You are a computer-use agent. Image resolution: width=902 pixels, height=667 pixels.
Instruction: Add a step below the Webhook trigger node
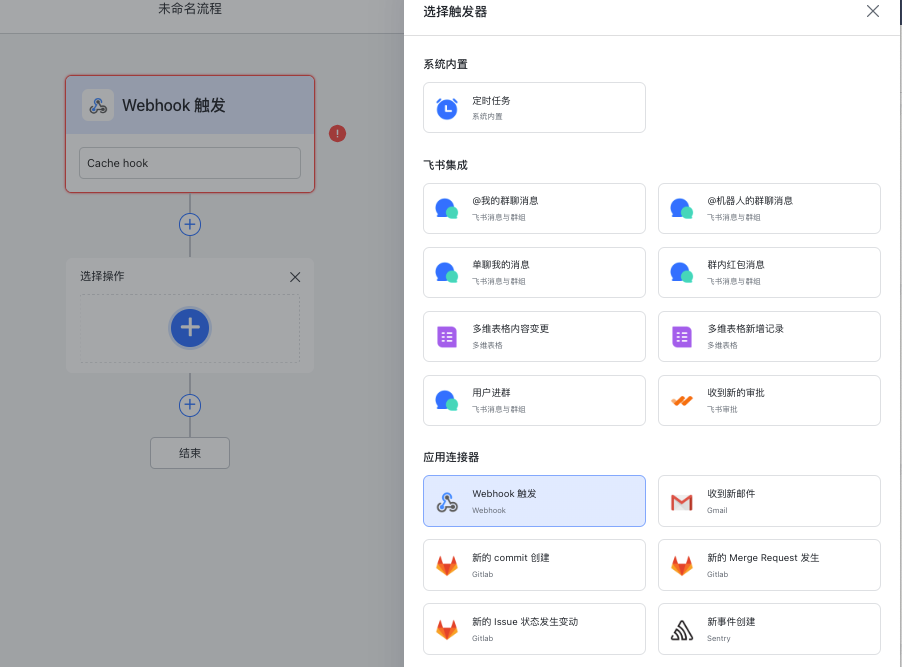[x=190, y=224]
